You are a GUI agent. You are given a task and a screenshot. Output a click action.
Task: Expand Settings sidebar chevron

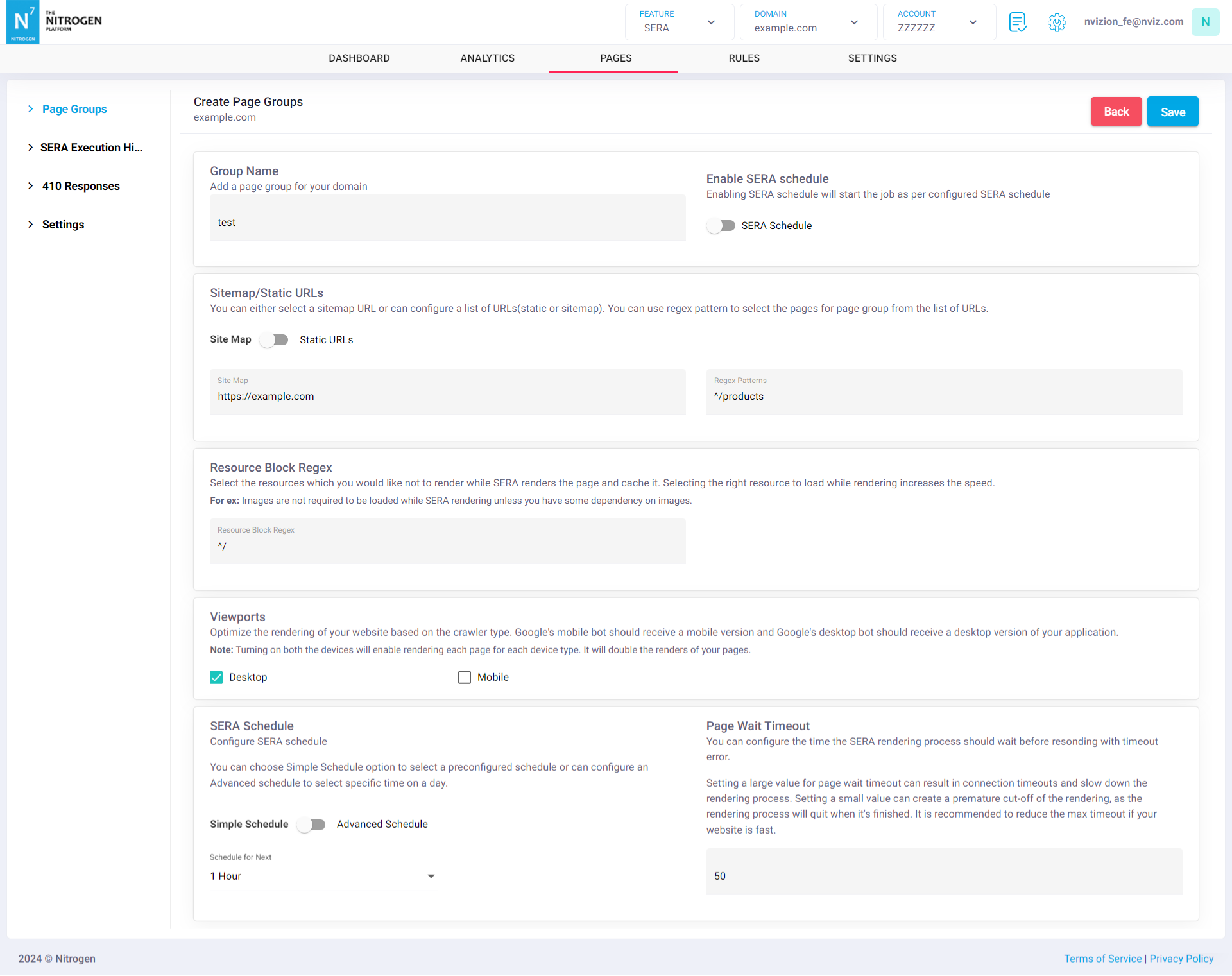click(30, 225)
